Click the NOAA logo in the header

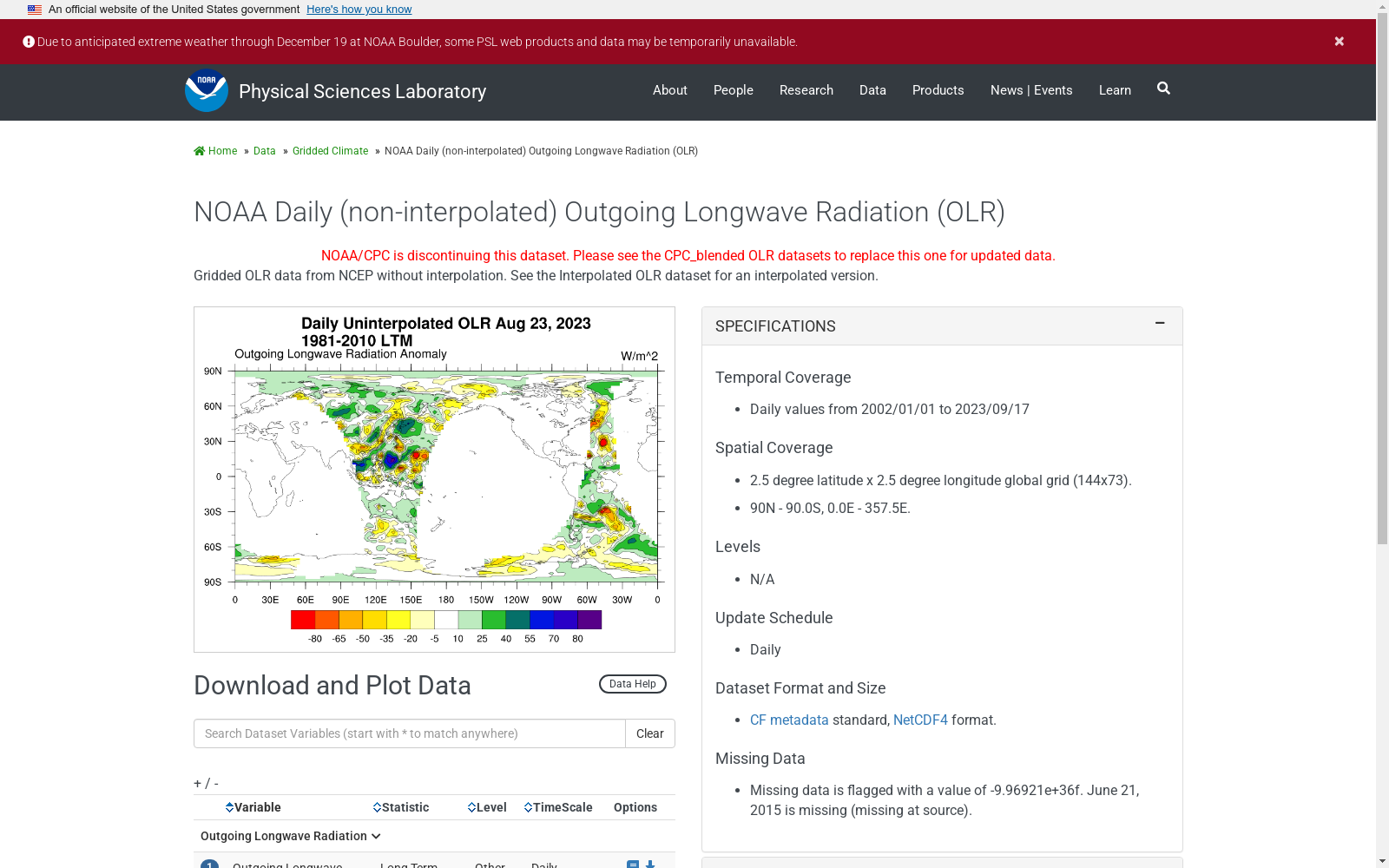[207, 90]
